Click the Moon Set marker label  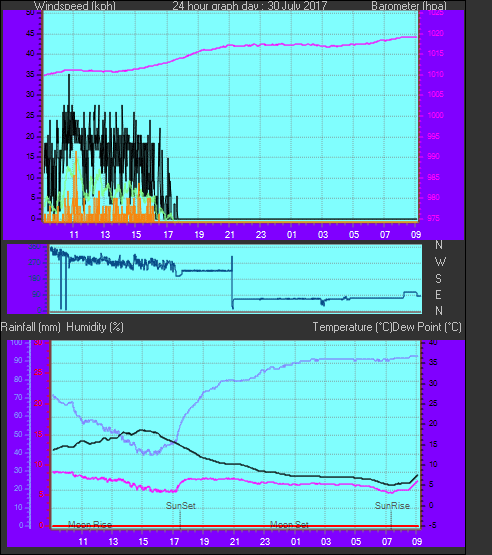[289, 525]
